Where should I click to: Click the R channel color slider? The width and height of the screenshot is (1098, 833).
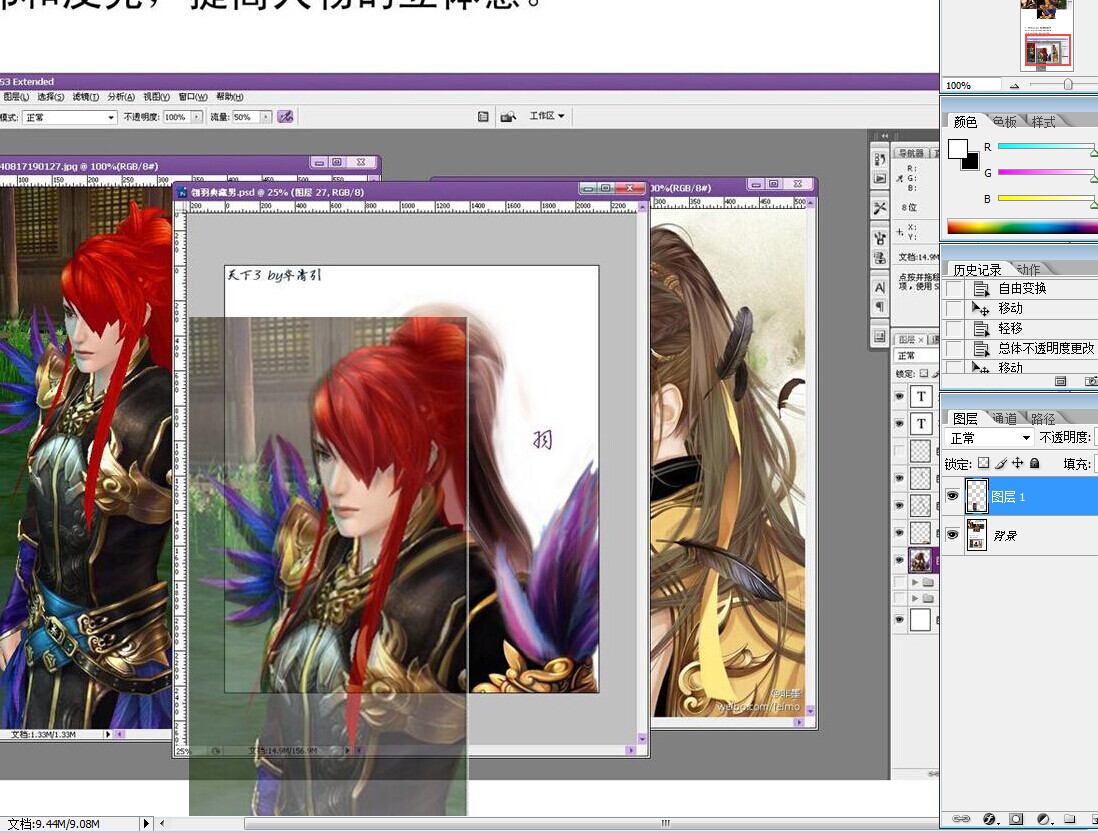coord(1047,146)
